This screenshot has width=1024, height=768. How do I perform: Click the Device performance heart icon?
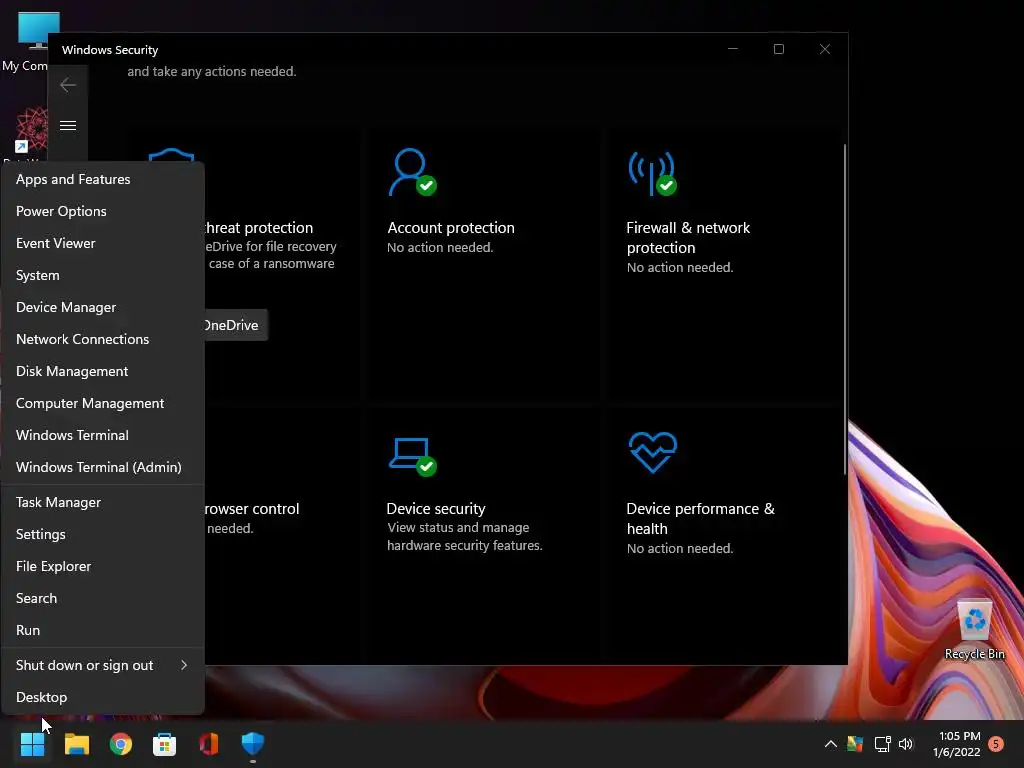652,452
